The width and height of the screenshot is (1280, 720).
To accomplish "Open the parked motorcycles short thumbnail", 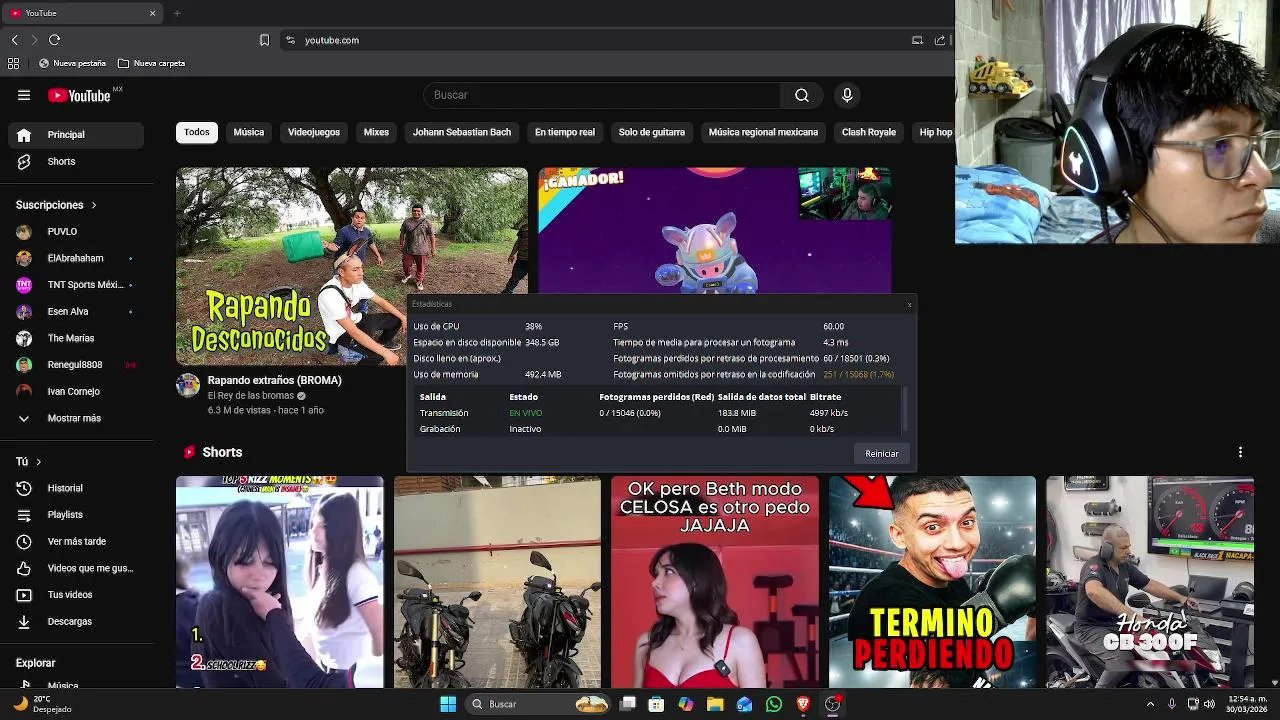I will [x=497, y=582].
